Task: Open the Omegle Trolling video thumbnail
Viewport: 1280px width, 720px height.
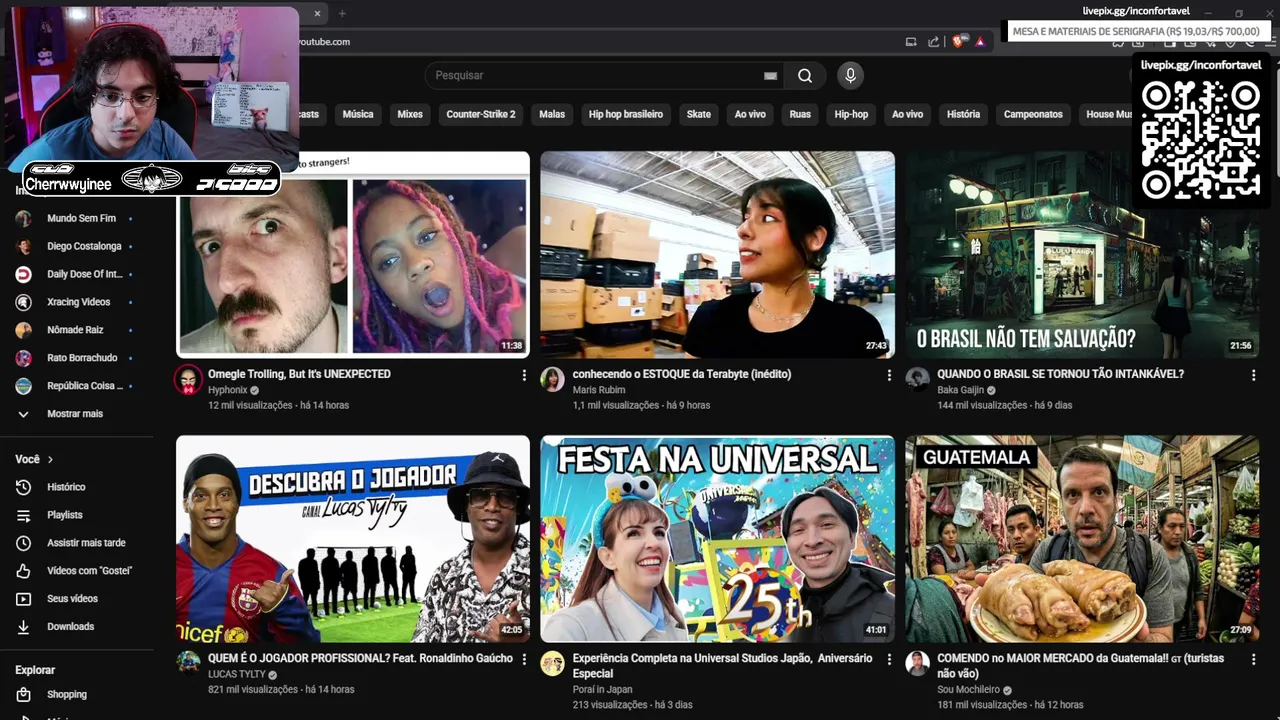Action: pos(353,254)
